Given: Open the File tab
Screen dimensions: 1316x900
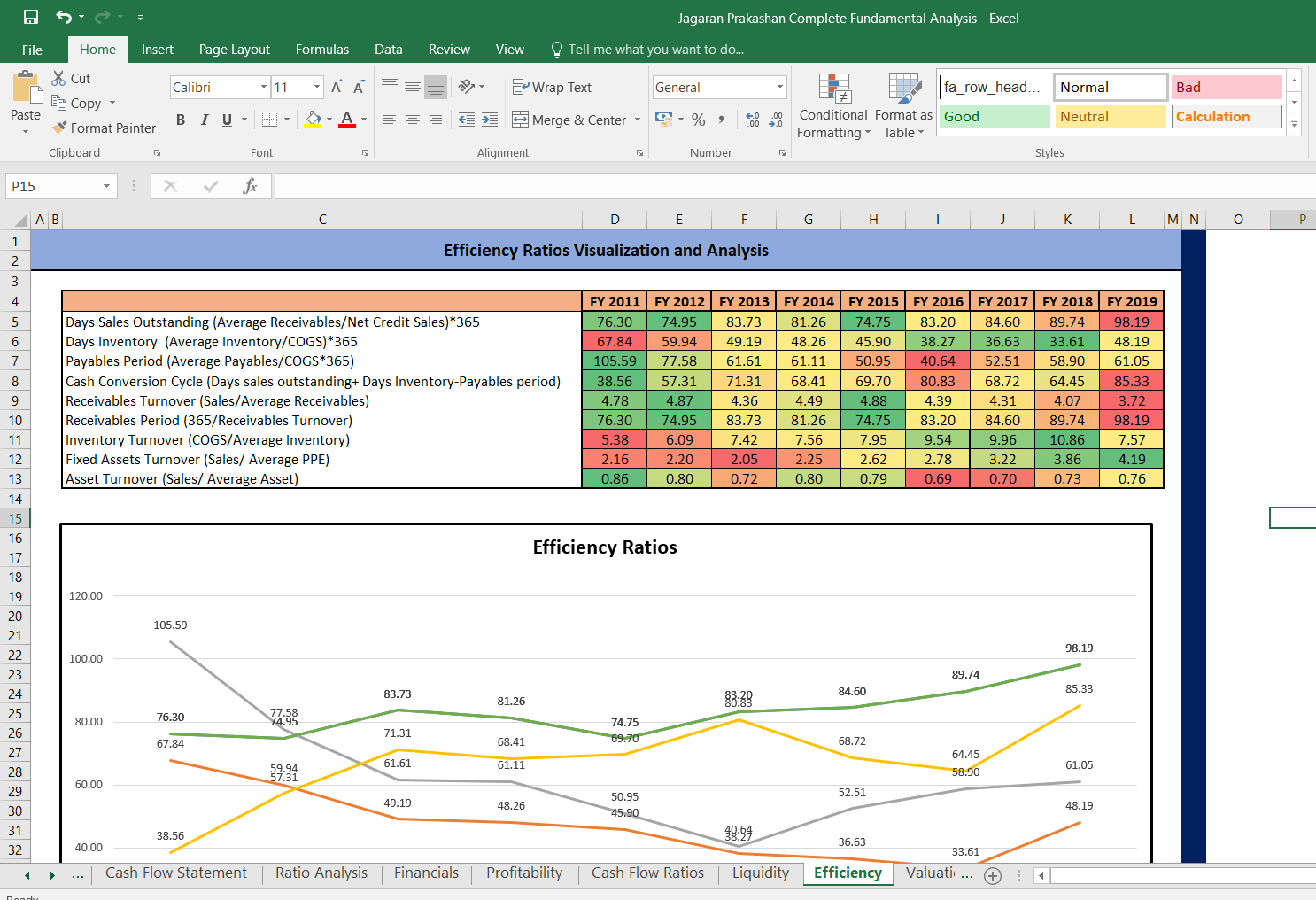Looking at the screenshot, I should click(x=32, y=50).
